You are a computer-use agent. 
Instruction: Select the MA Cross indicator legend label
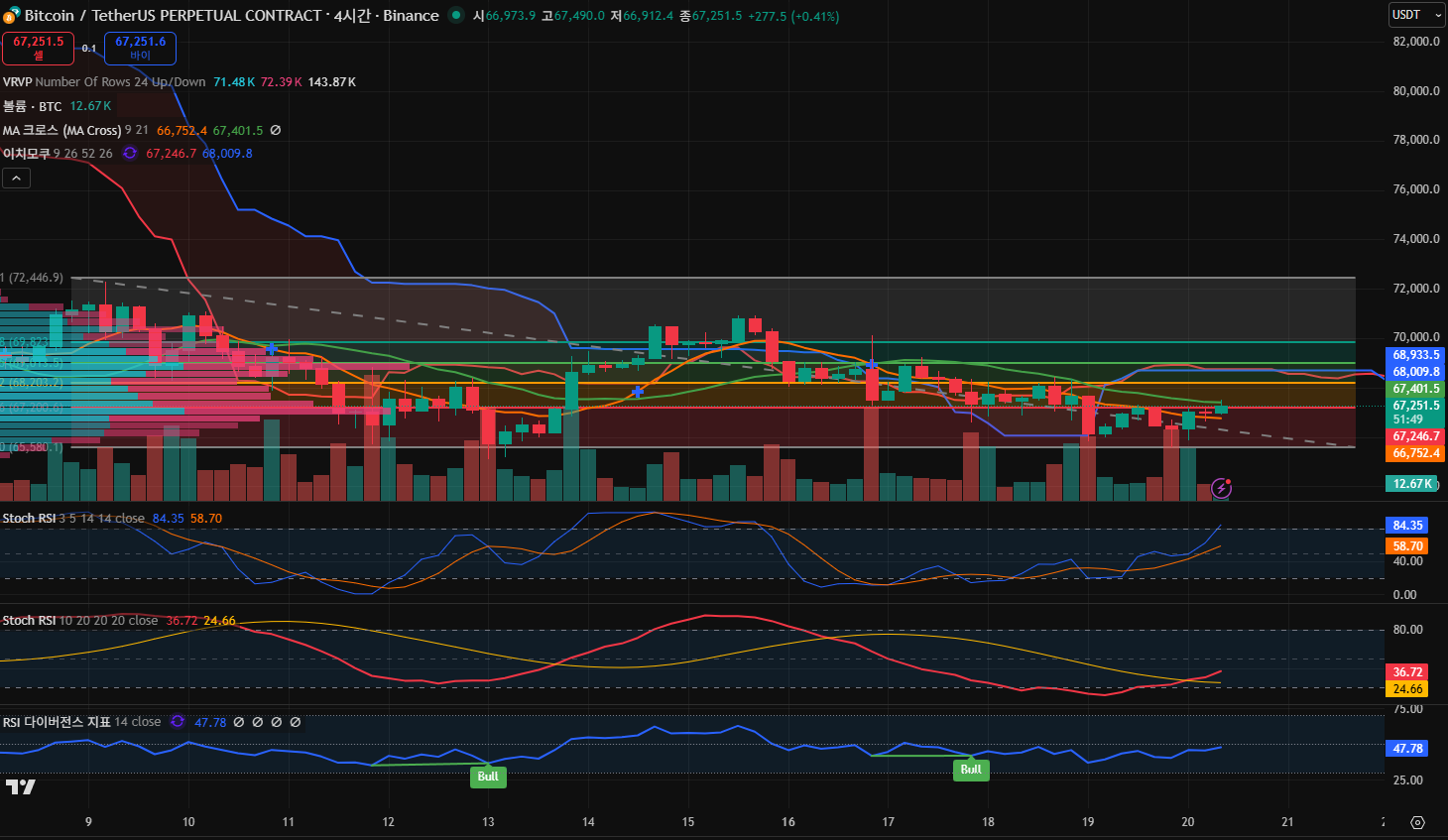click(x=61, y=130)
